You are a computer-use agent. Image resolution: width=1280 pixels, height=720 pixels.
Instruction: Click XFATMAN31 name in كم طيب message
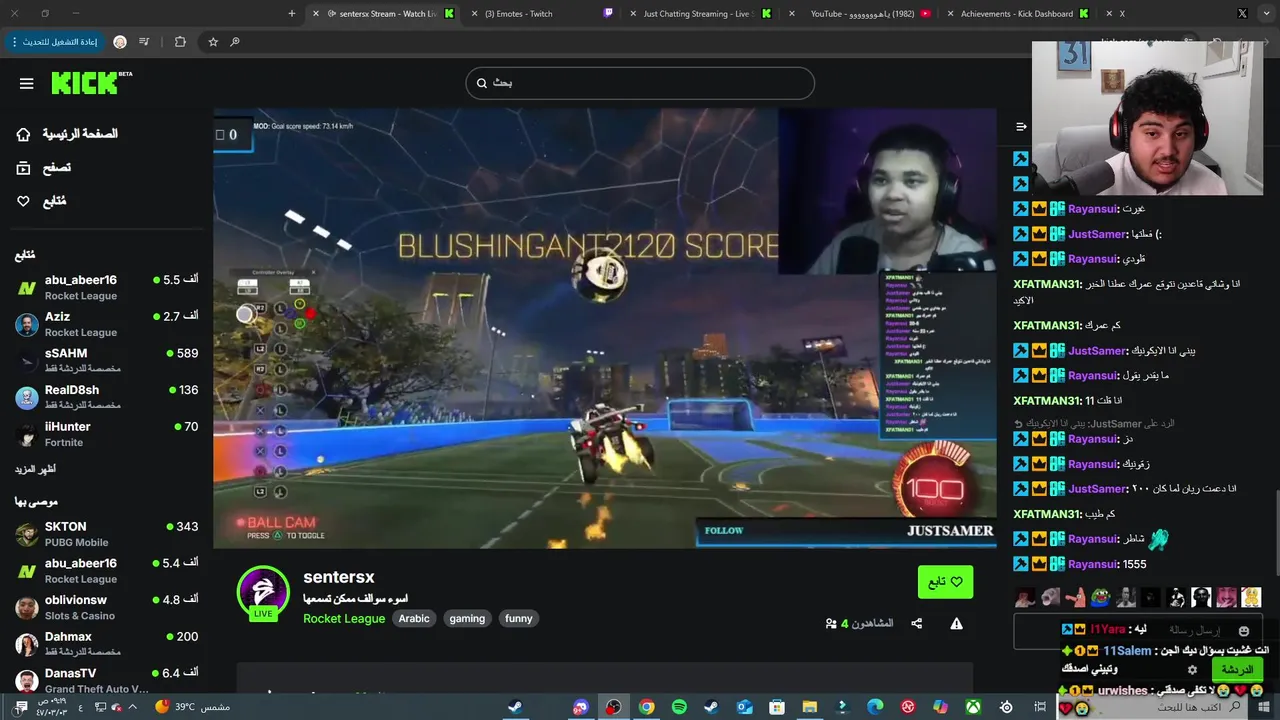[1047, 514]
